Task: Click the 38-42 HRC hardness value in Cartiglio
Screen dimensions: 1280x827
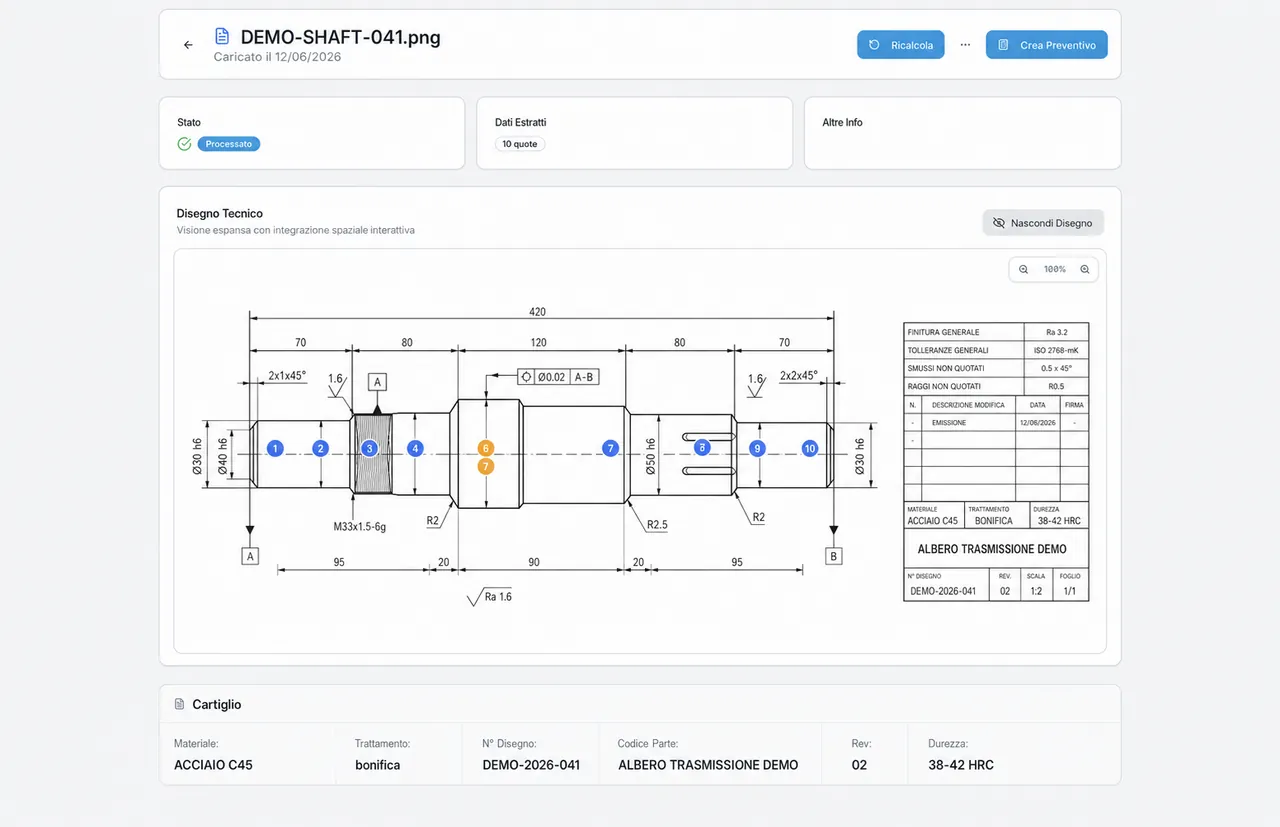Action: 961,765
